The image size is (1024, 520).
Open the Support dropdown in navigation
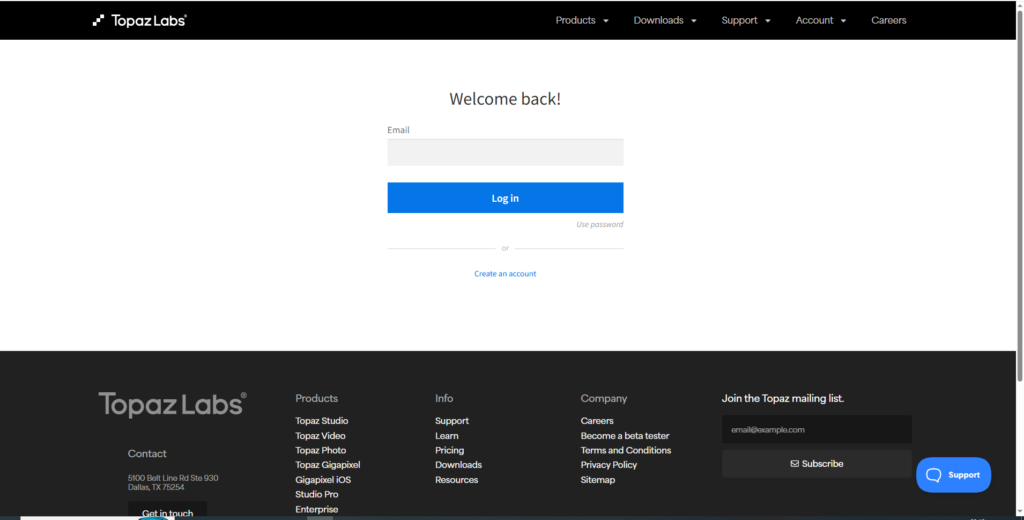(746, 20)
